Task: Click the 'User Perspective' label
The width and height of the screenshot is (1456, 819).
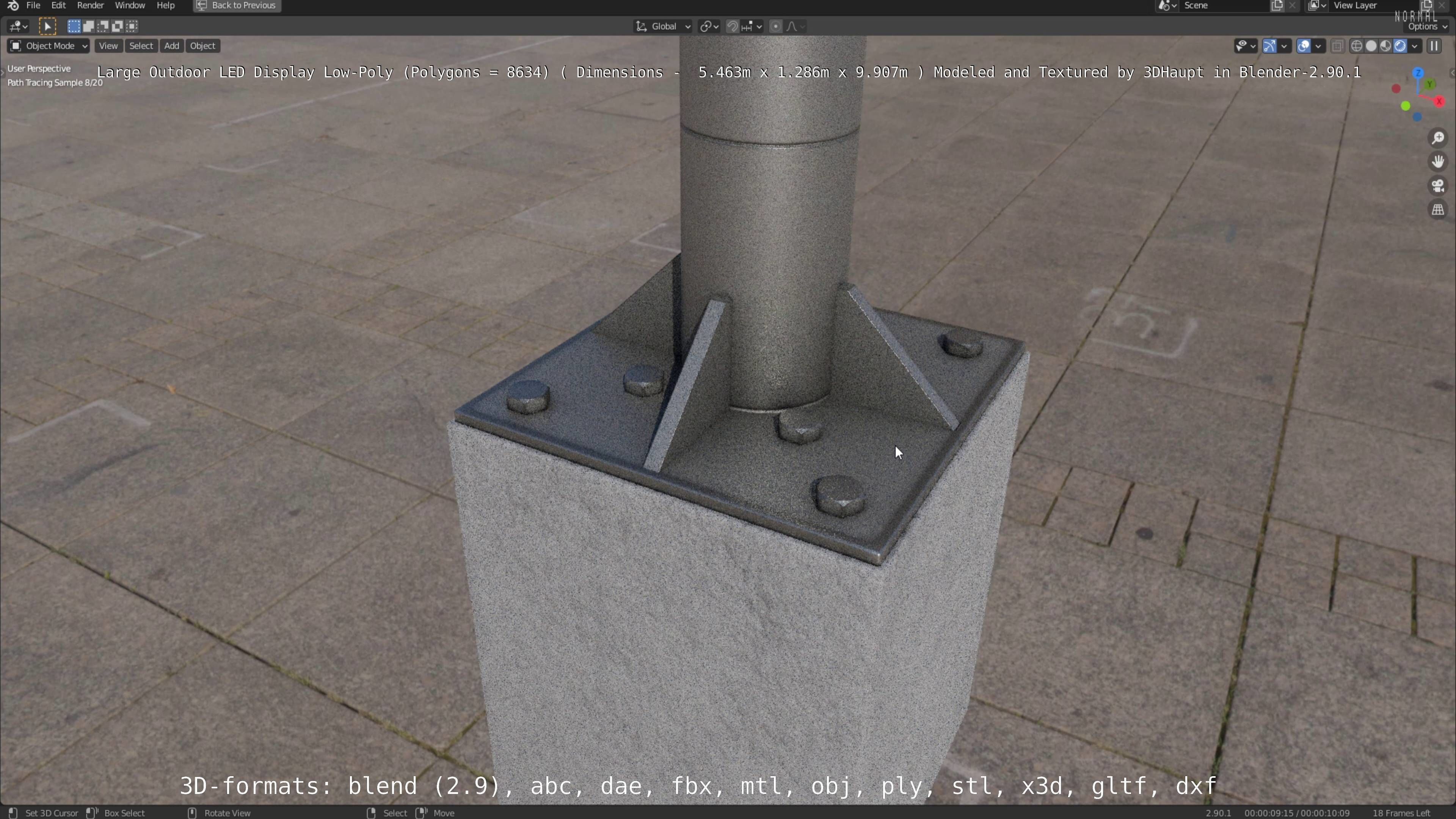Action: pos(39,68)
